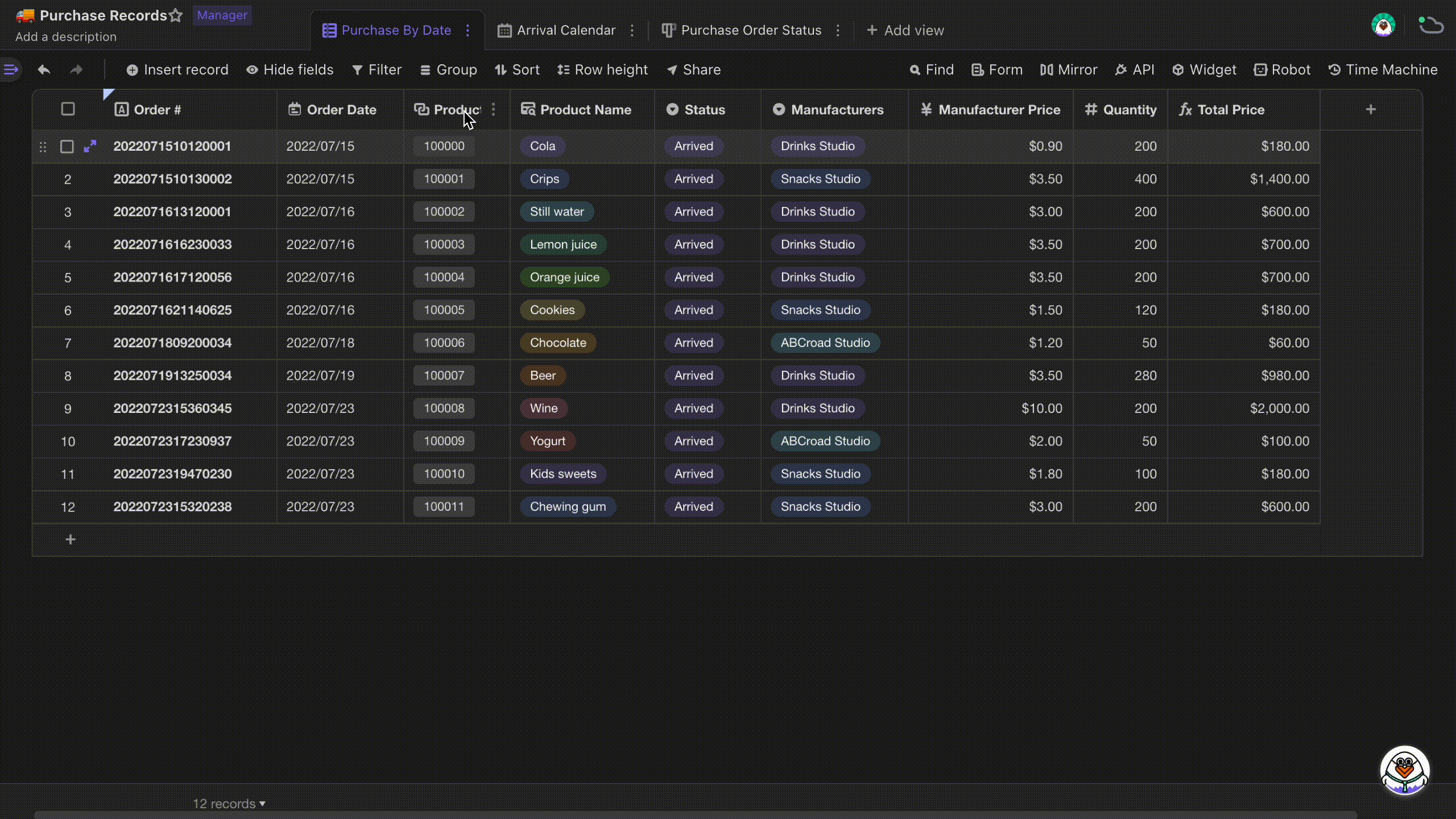Check the row 1 checkbox
Image resolution: width=1456 pixels, height=819 pixels.
pyautogui.click(x=67, y=146)
